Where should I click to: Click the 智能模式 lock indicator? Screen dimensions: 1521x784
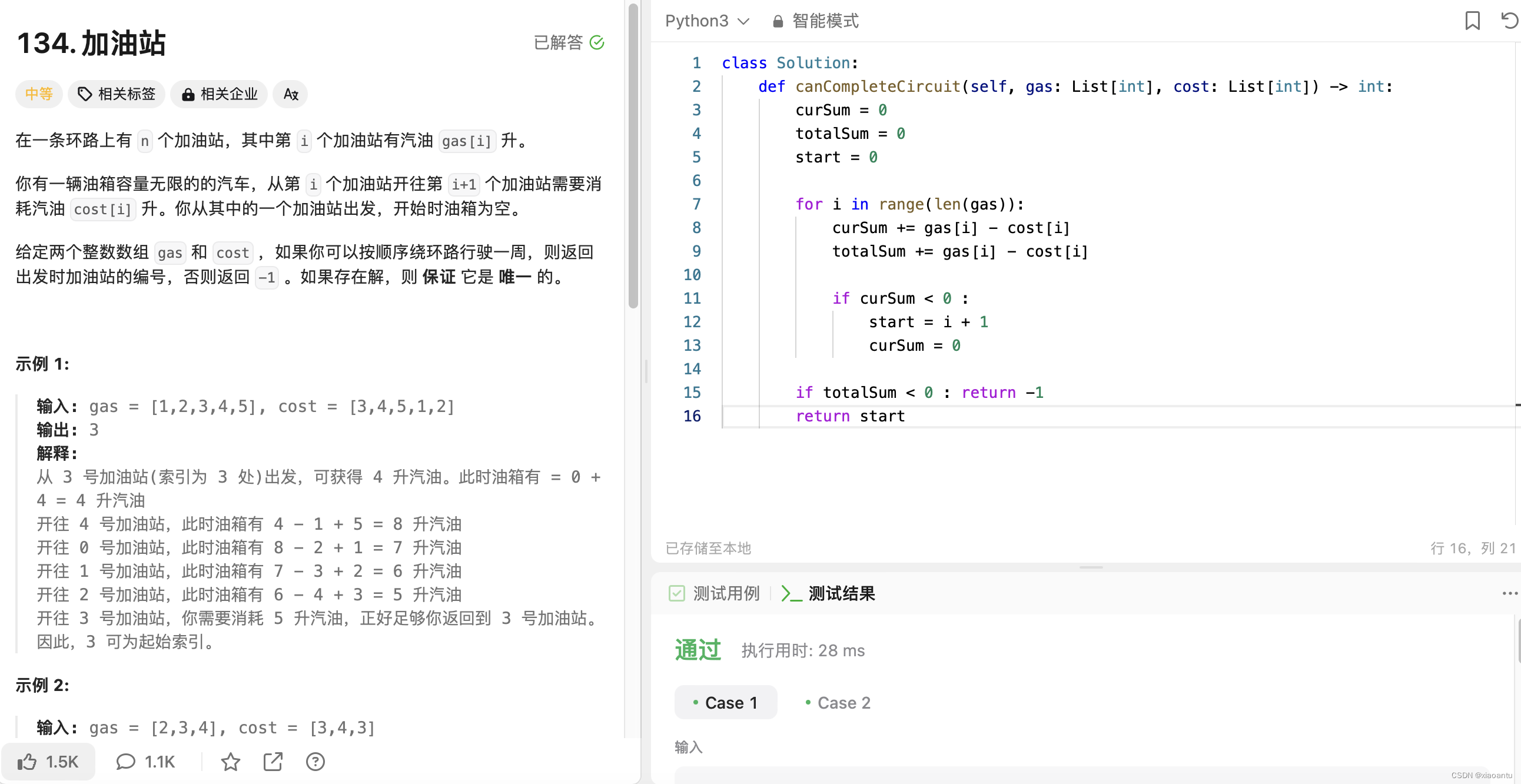pos(815,21)
